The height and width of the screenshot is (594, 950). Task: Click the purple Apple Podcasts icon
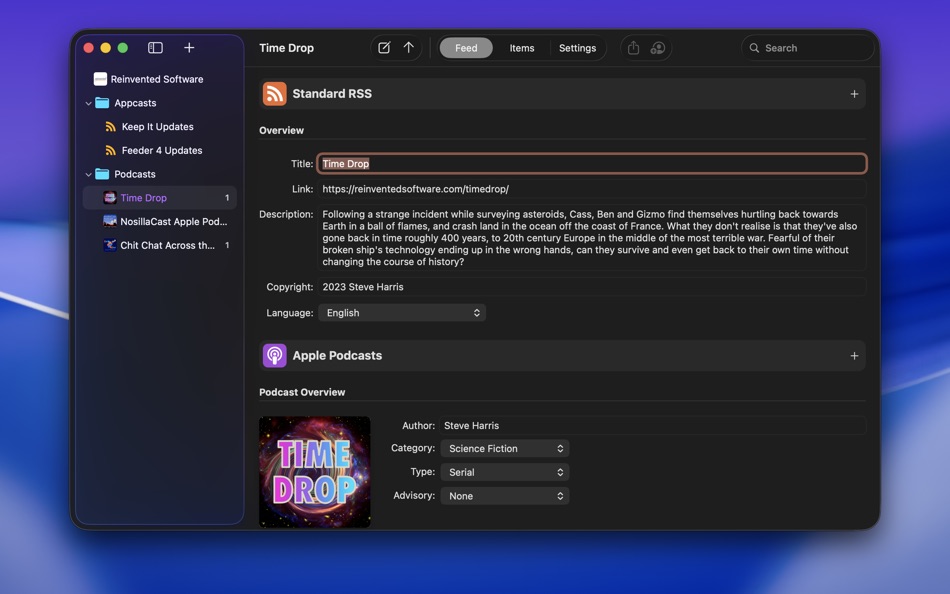(x=274, y=356)
